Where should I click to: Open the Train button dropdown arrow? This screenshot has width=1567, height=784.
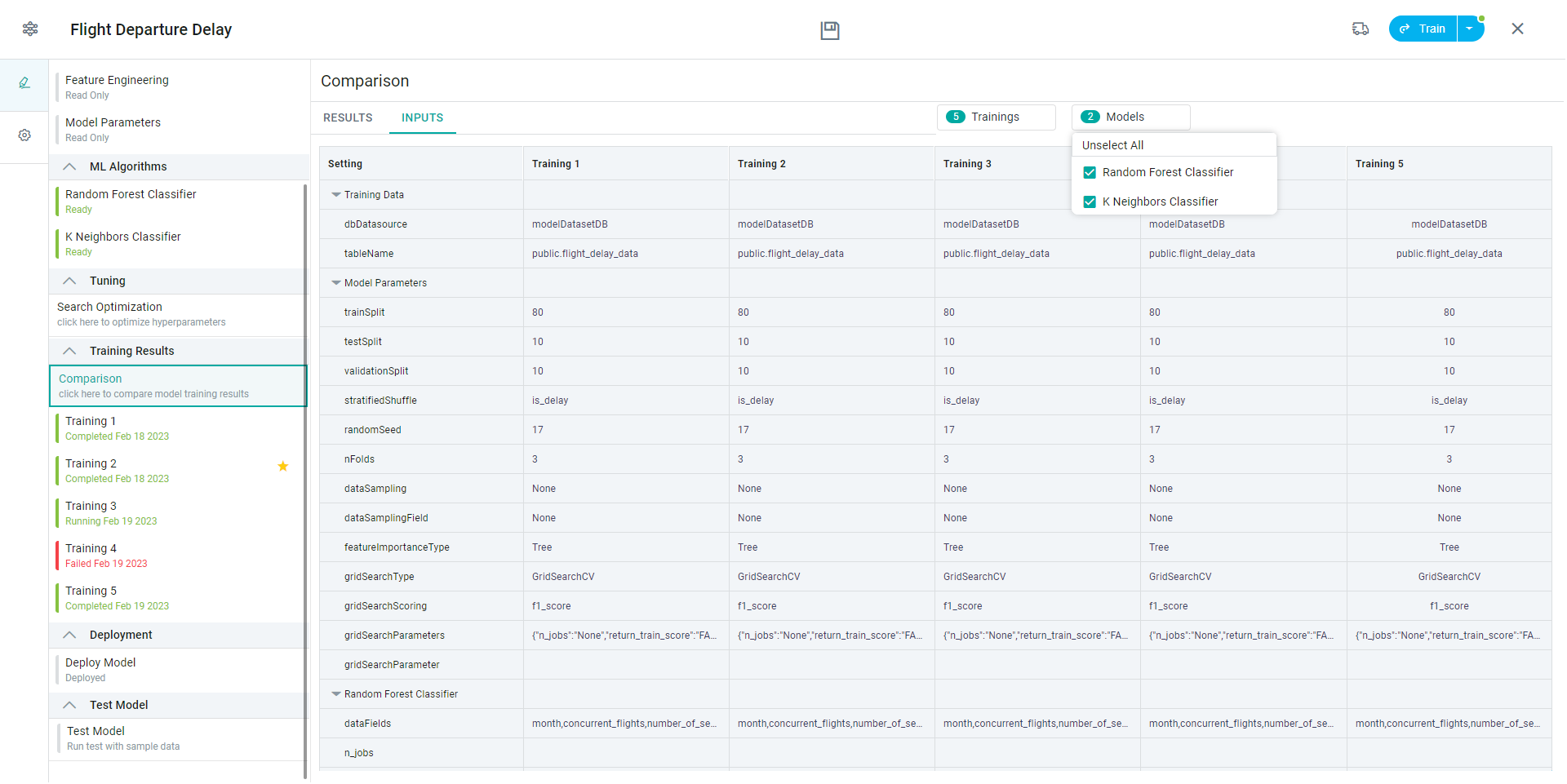click(x=1470, y=29)
